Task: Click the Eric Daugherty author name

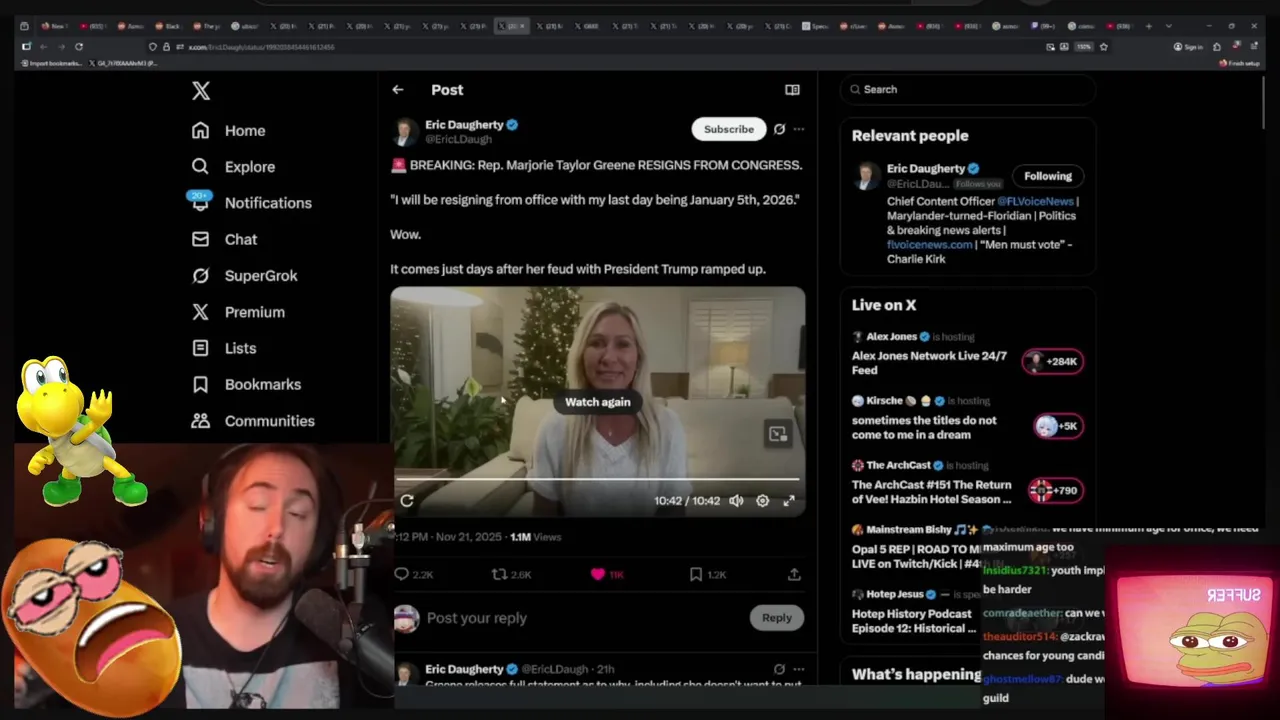Action: (464, 125)
